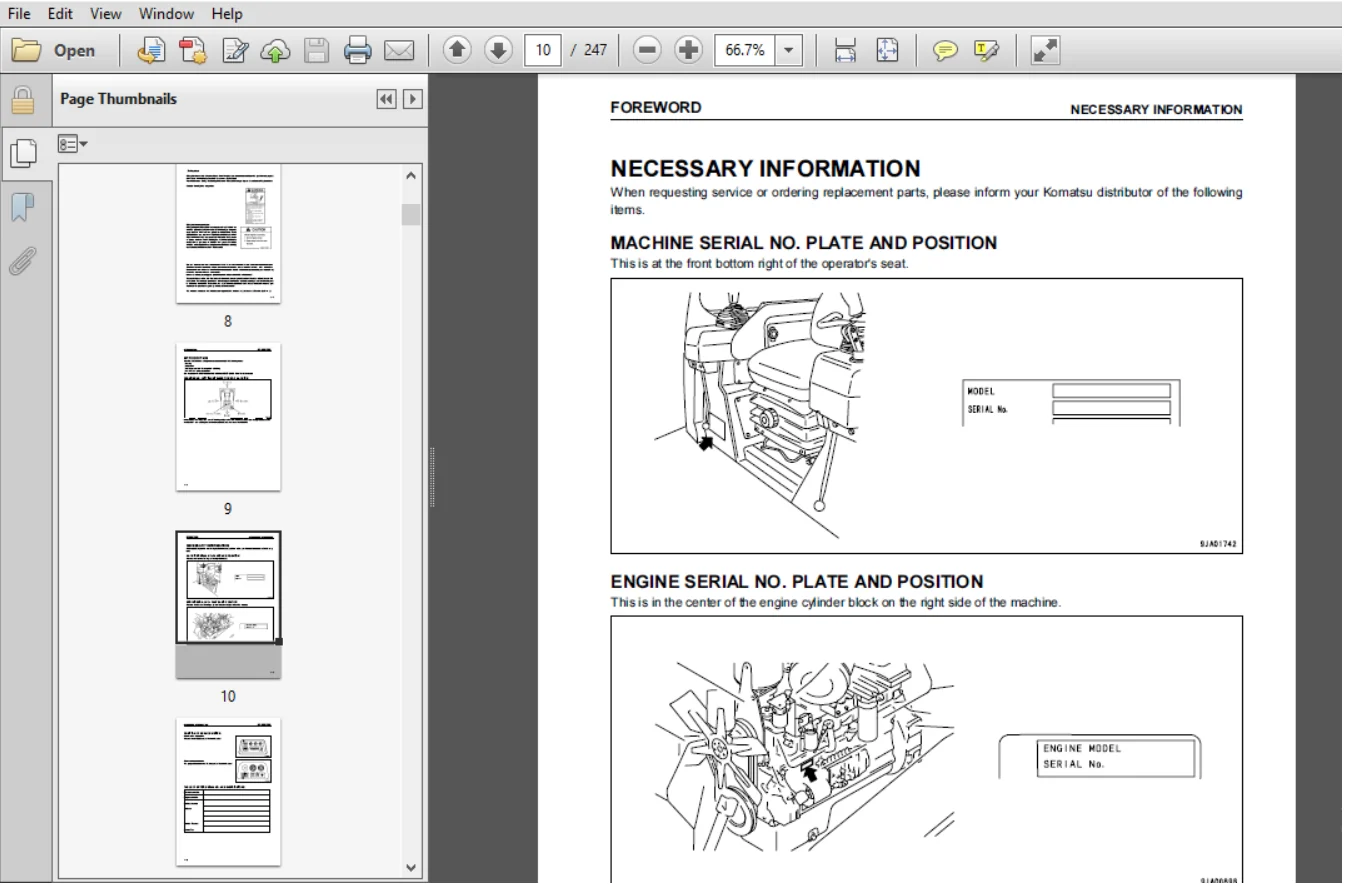
Task: Click the ENGINE SERIAL NO. PLATE heading
Action: pyautogui.click(x=796, y=581)
